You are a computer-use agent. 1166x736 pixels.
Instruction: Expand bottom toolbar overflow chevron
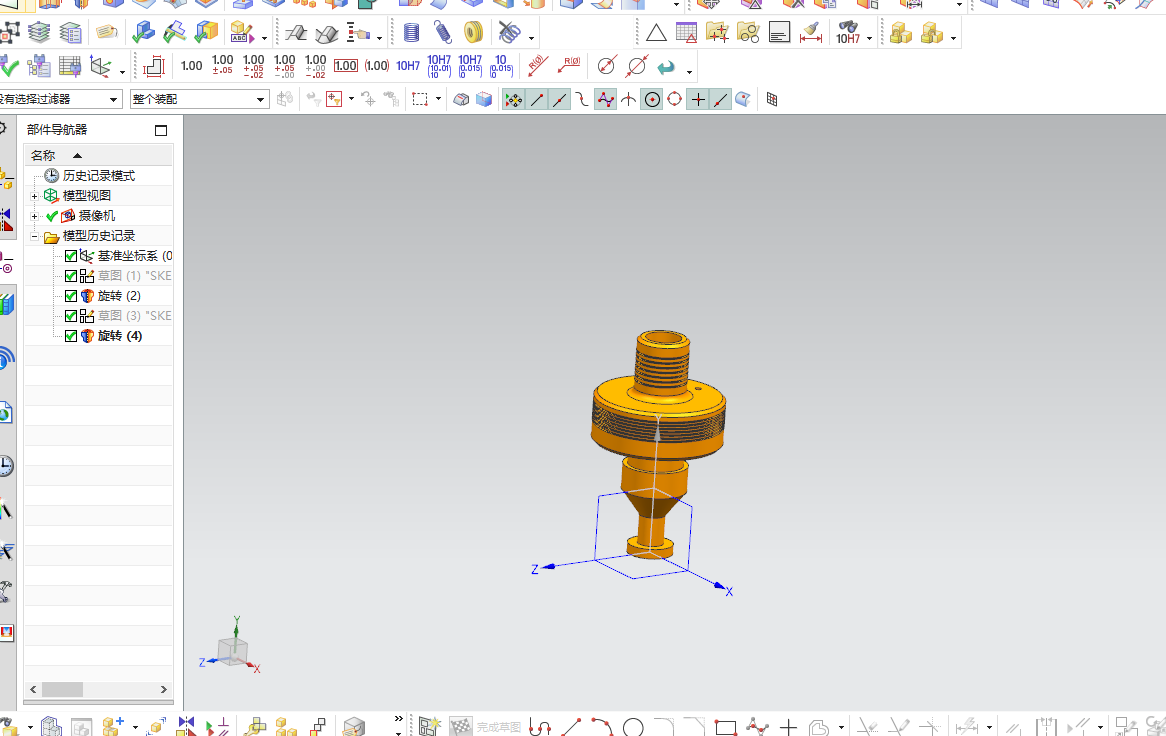[399, 719]
